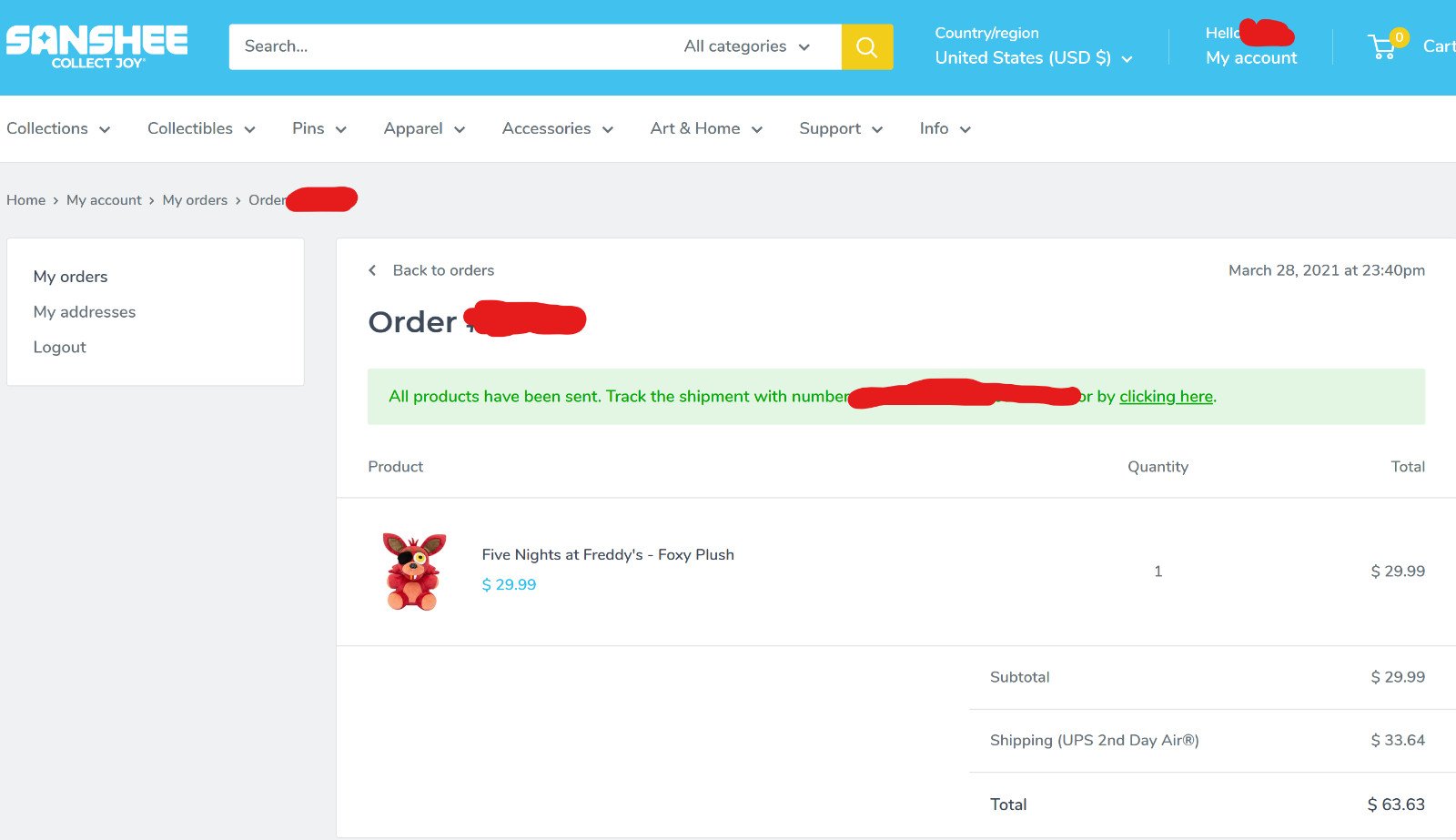The height and width of the screenshot is (840, 1456).
Task: Expand the Art & Home menu
Action: click(706, 128)
